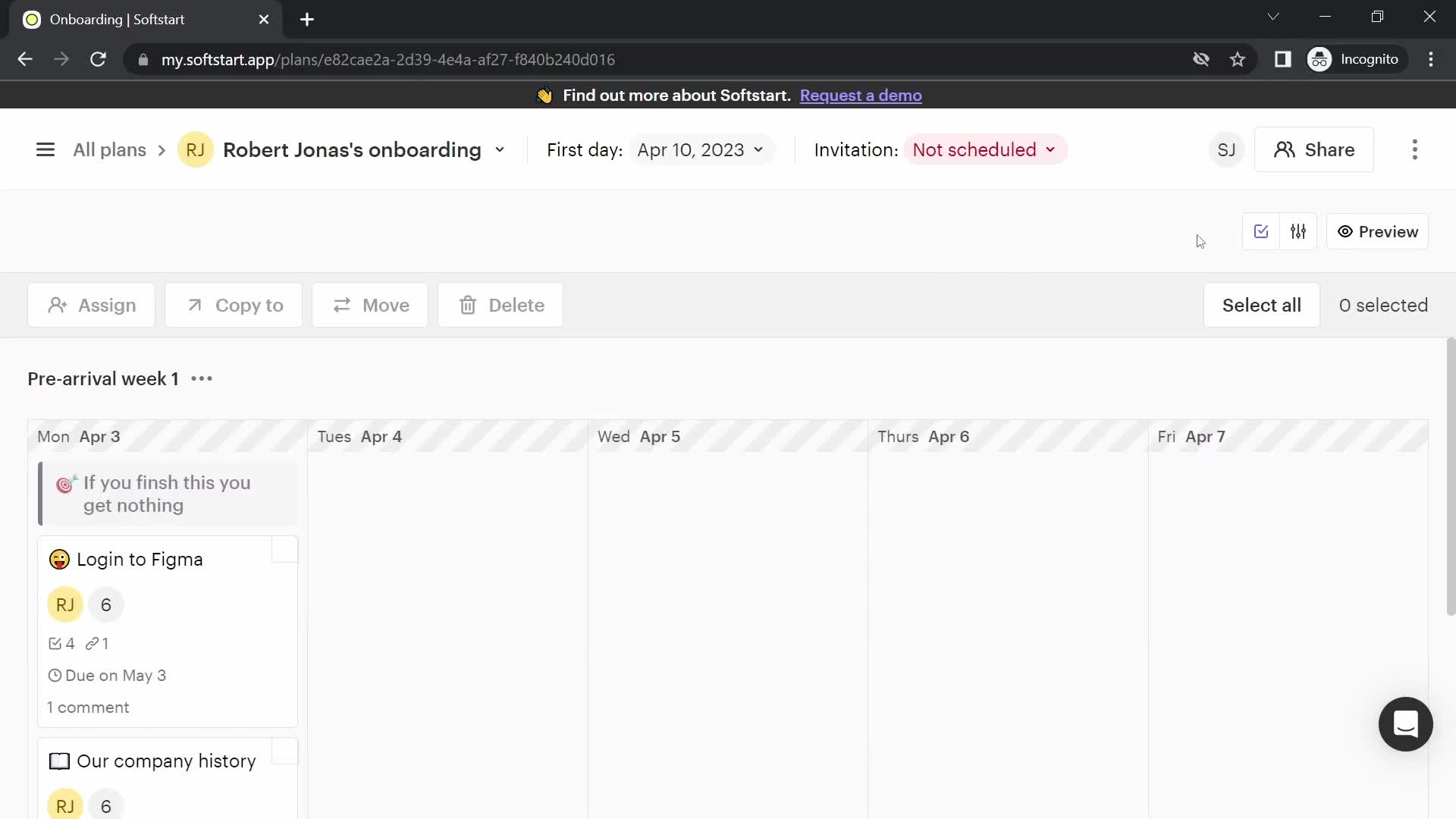Click the bookmark/star icon in browser

[x=1237, y=59]
